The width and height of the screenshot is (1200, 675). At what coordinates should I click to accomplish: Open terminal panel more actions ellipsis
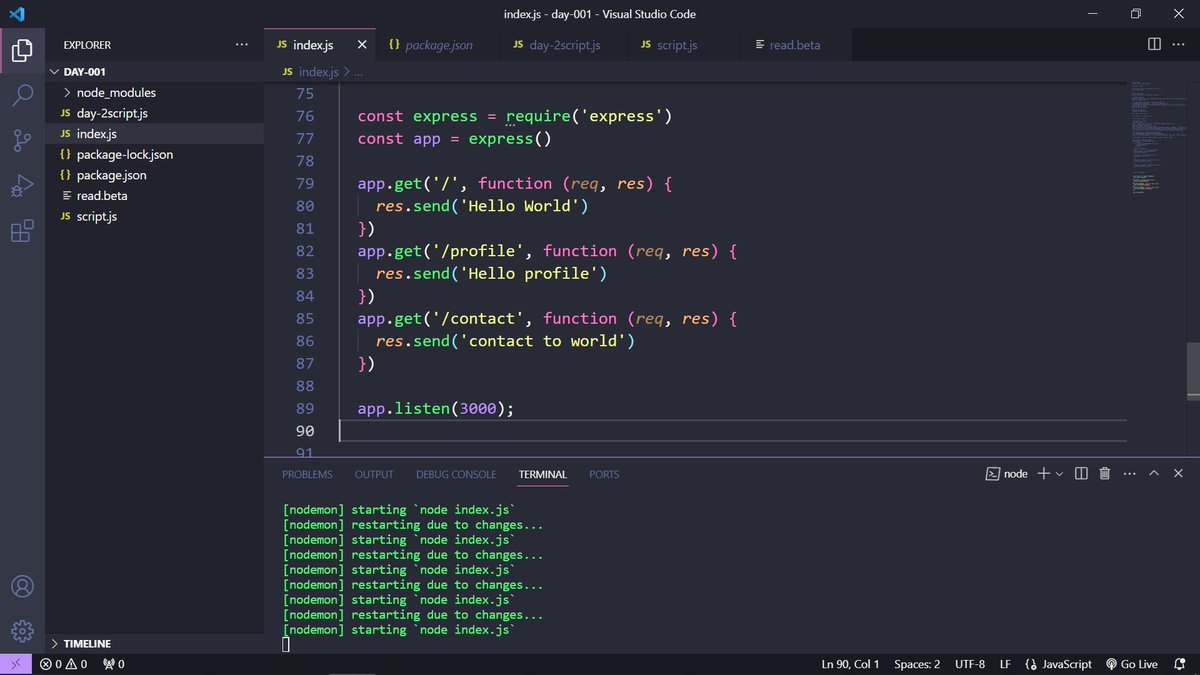pyautogui.click(x=1129, y=474)
